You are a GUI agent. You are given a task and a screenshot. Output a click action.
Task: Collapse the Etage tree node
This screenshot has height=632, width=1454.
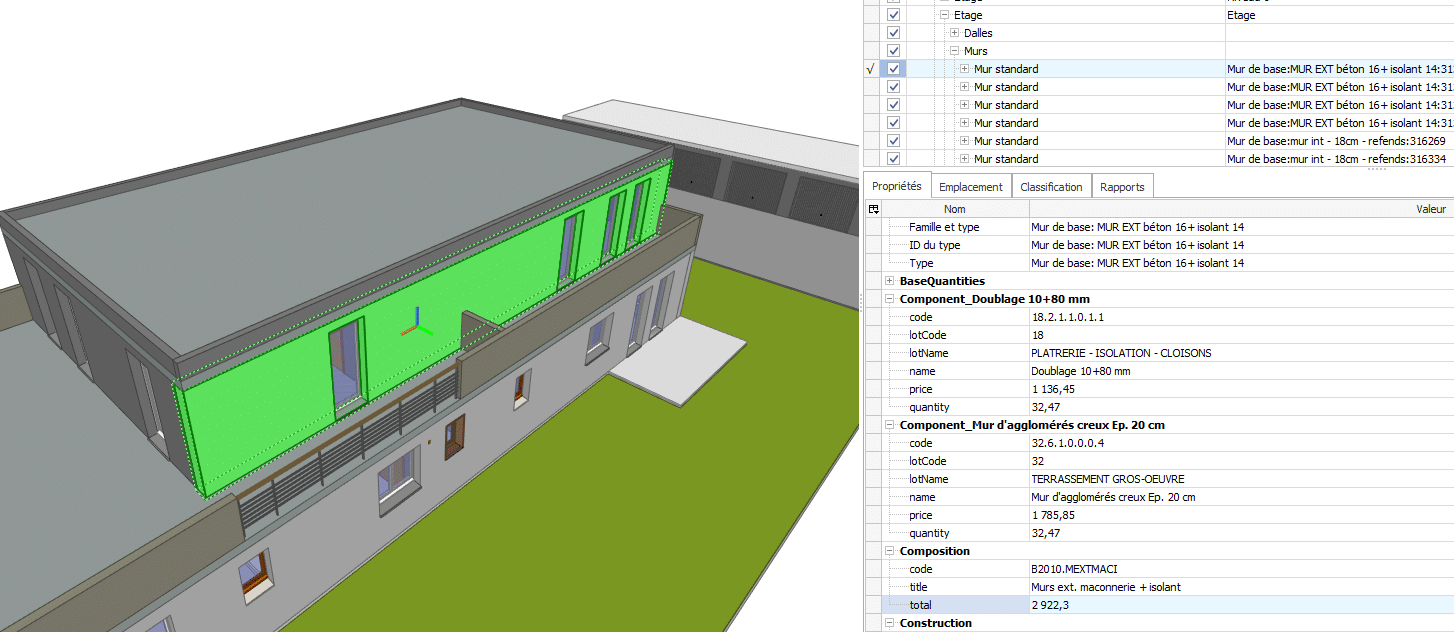[943, 16]
